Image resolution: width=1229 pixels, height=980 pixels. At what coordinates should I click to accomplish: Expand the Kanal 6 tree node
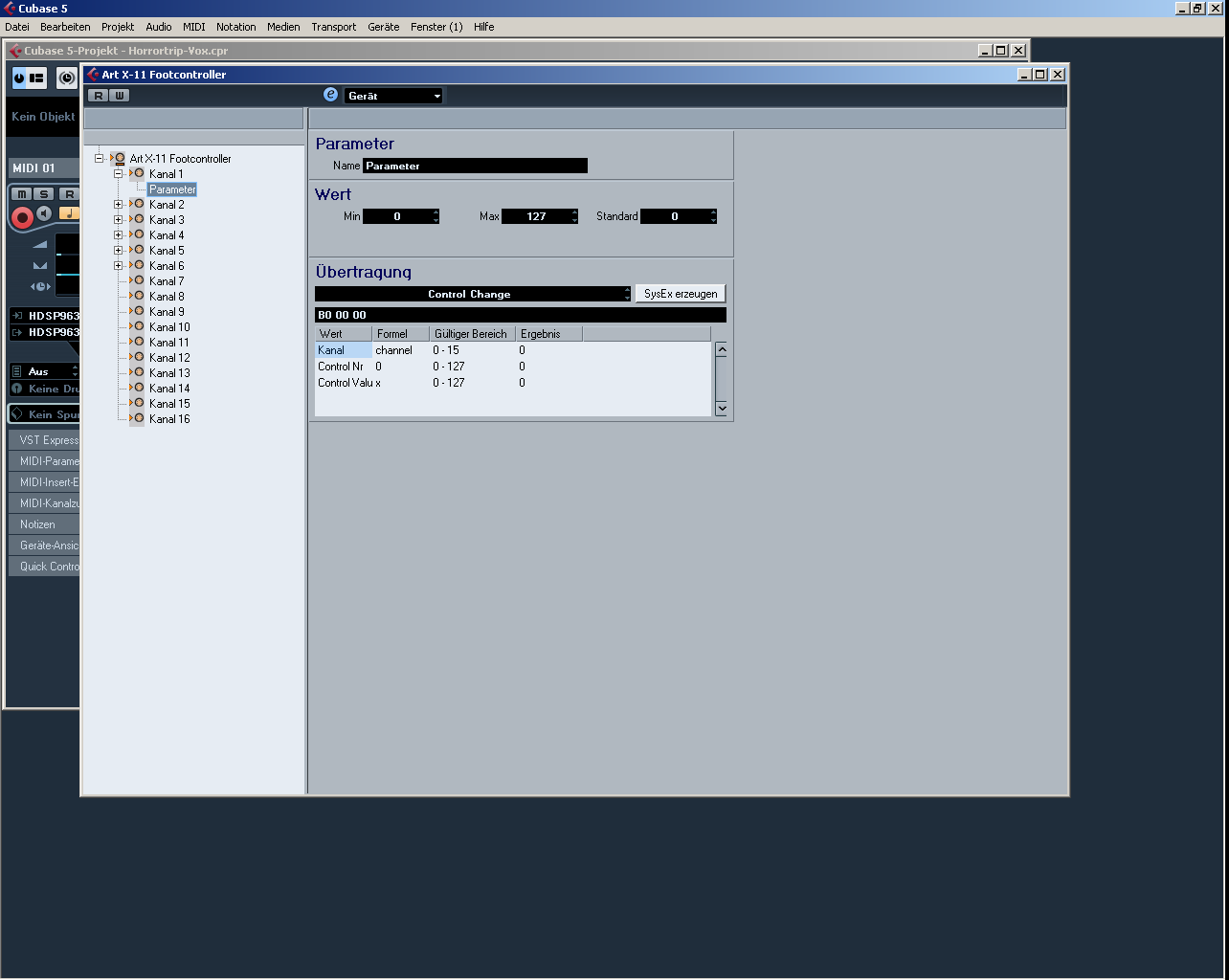118,265
